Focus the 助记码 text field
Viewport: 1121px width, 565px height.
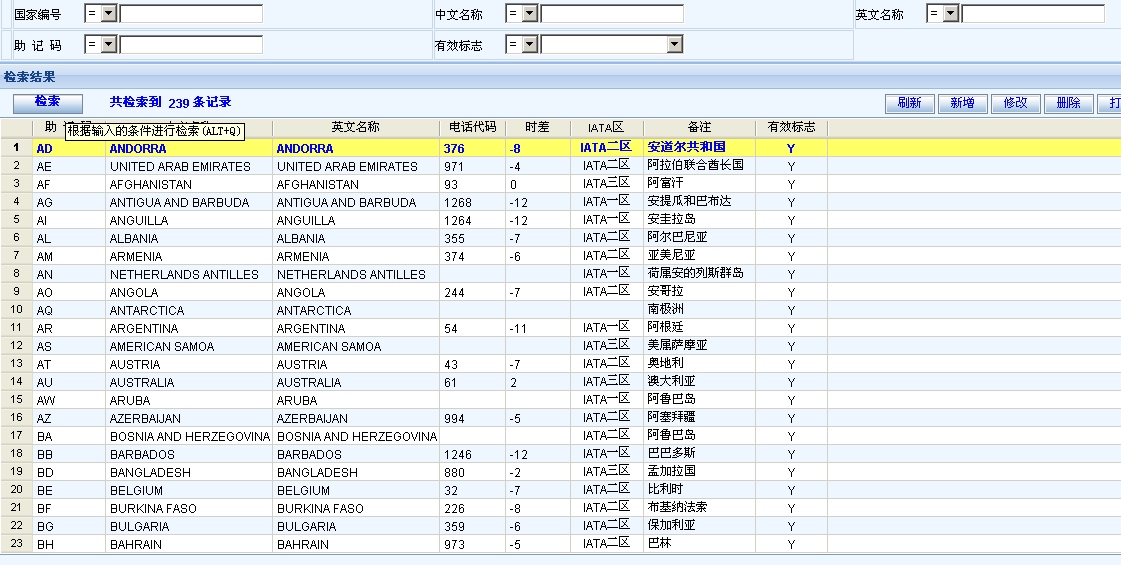(191, 45)
